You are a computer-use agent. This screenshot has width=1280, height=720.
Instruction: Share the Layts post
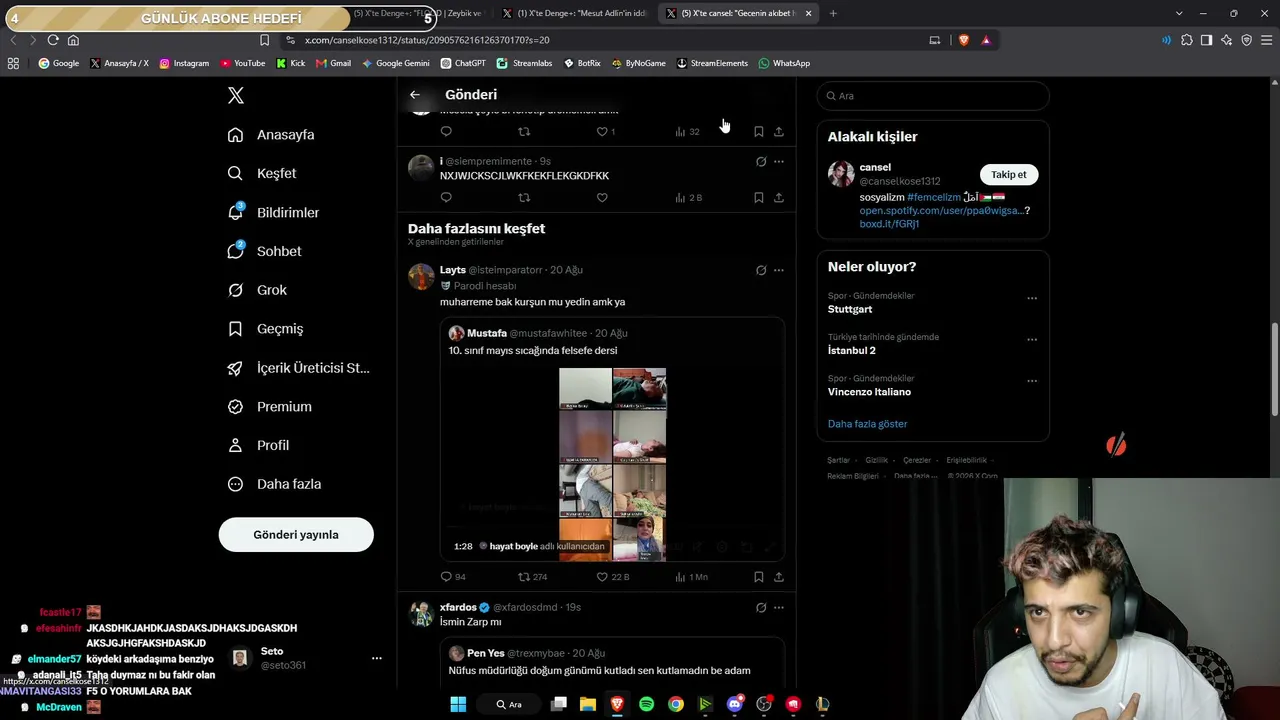point(779,577)
